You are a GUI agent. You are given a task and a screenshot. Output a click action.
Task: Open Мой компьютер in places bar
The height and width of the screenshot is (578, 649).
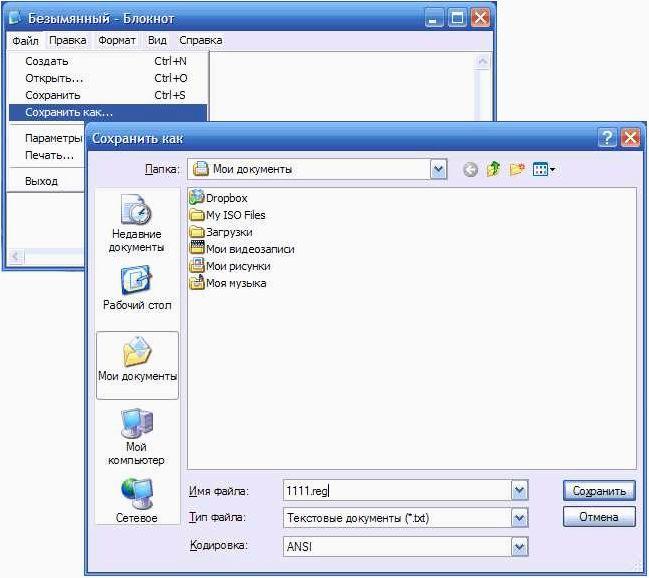pos(136,437)
